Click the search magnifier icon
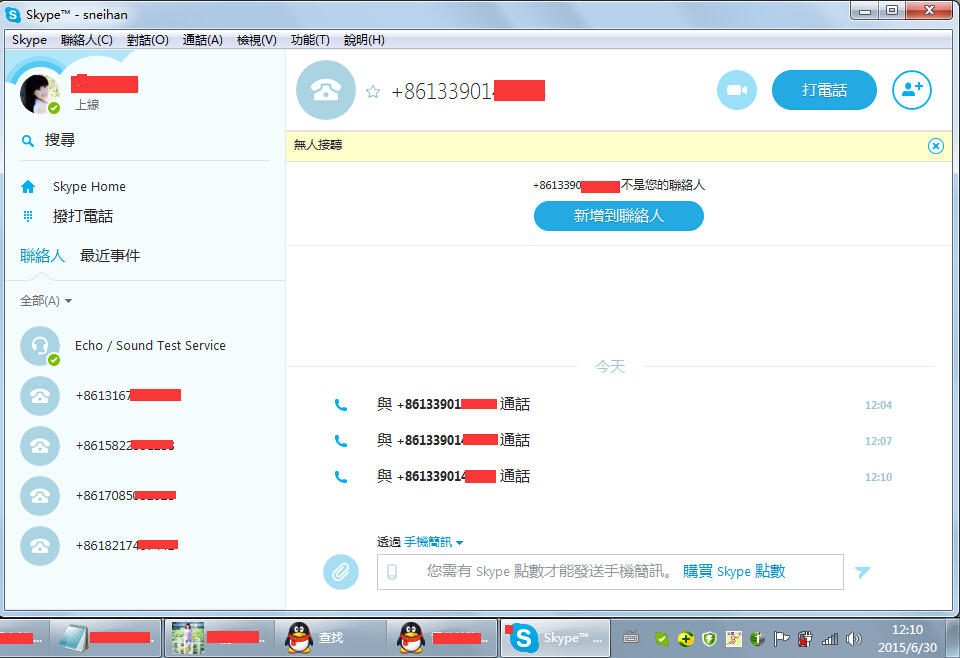The image size is (960, 658). point(28,141)
